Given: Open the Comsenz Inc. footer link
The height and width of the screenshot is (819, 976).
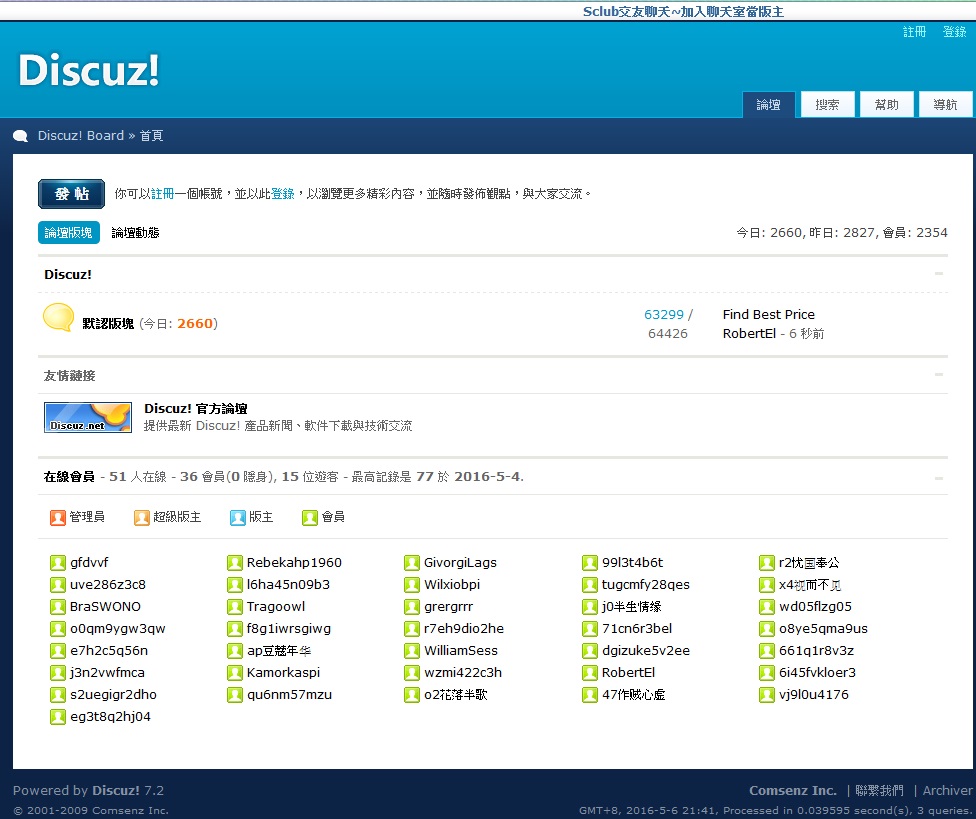Looking at the screenshot, I should (x=793, y=790).
